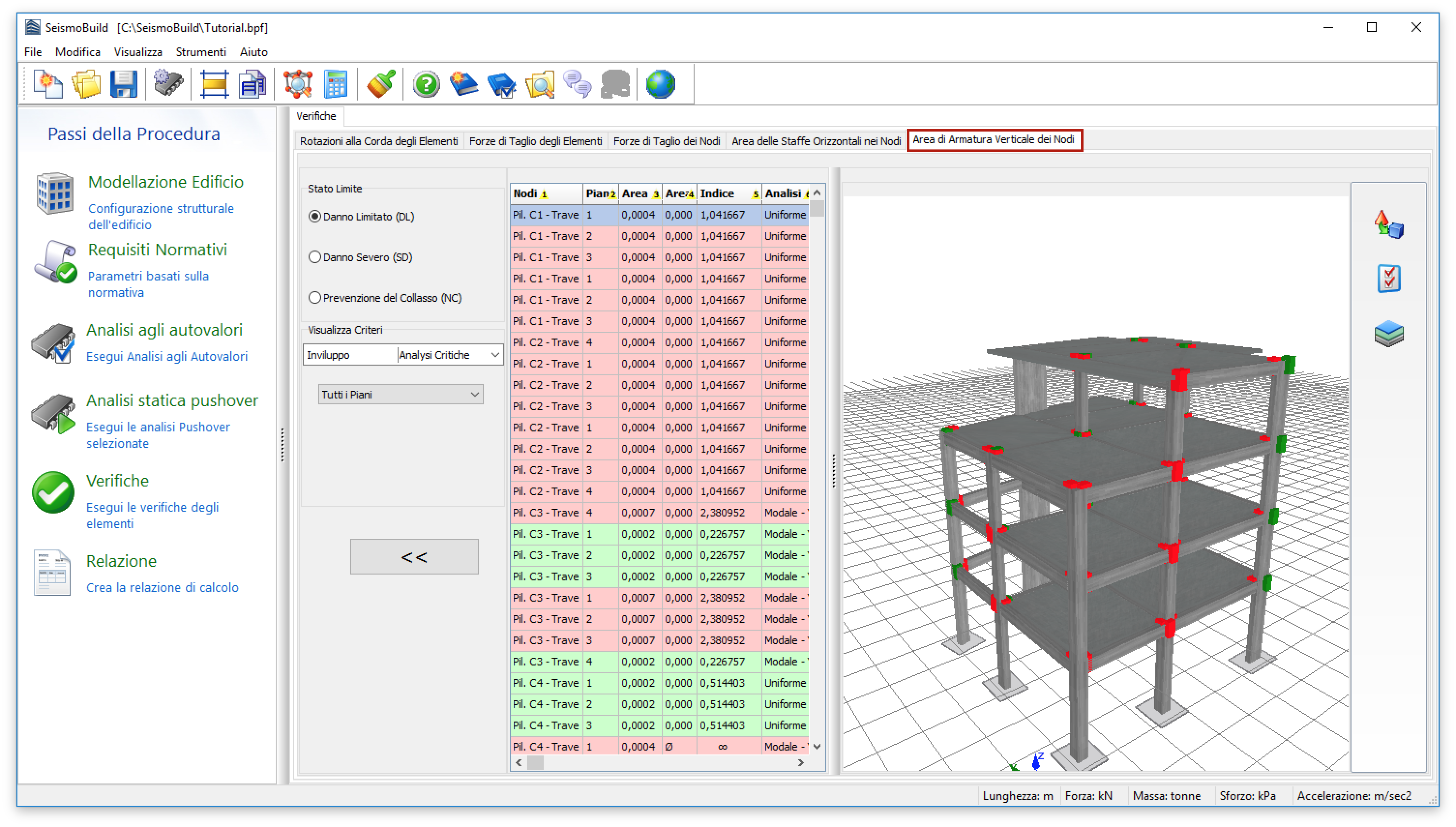
Task: Click the table's horizontal scrollbar right arrow
Action: pos(801,763)
